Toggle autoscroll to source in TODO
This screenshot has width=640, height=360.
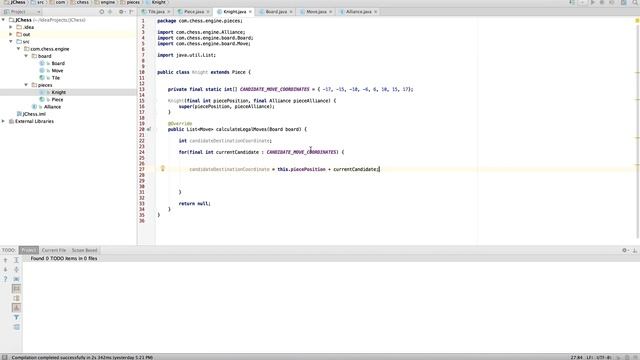tap(16, 279)
